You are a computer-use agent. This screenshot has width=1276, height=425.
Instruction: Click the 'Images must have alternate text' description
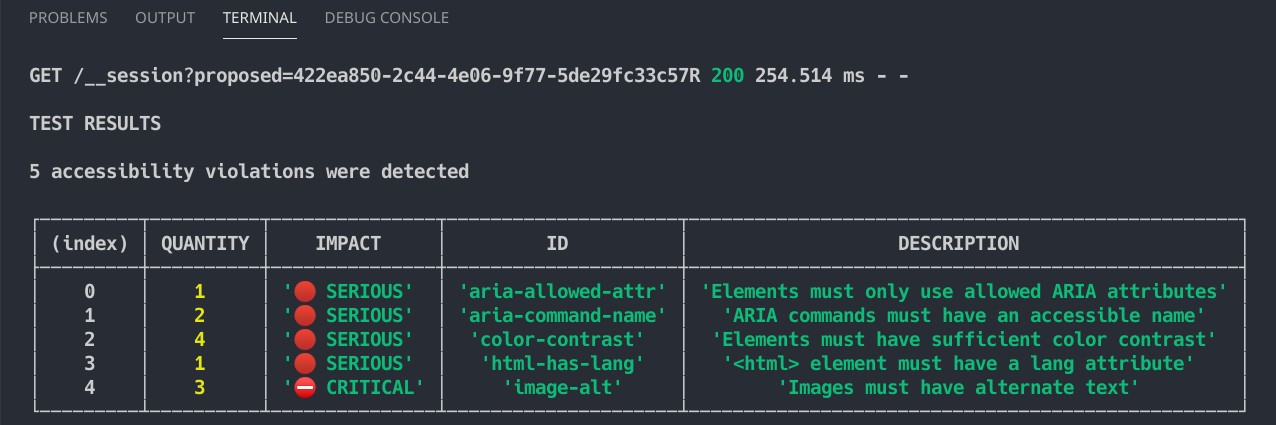point(959,388)
